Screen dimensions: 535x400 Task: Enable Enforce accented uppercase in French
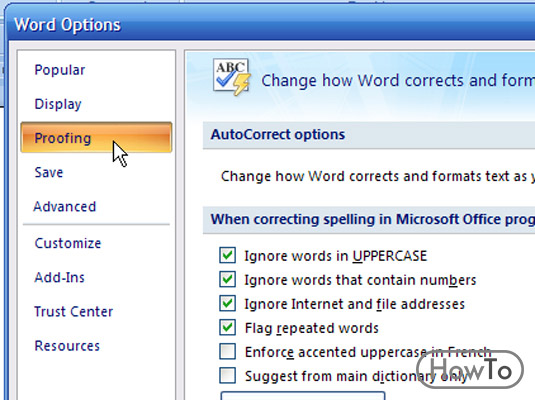(228, 352)
